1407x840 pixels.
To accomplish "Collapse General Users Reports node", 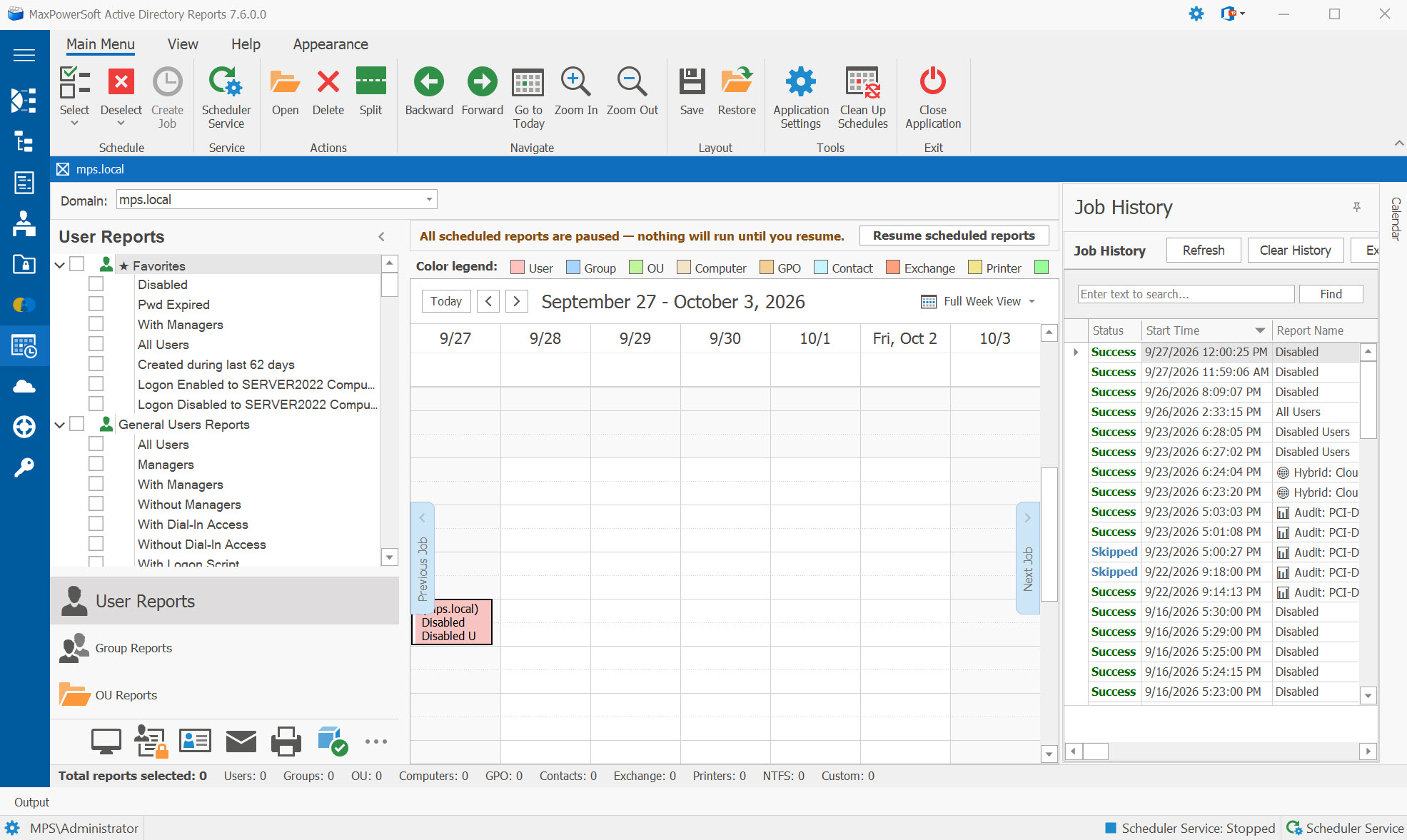I will [x=60, y=425].
